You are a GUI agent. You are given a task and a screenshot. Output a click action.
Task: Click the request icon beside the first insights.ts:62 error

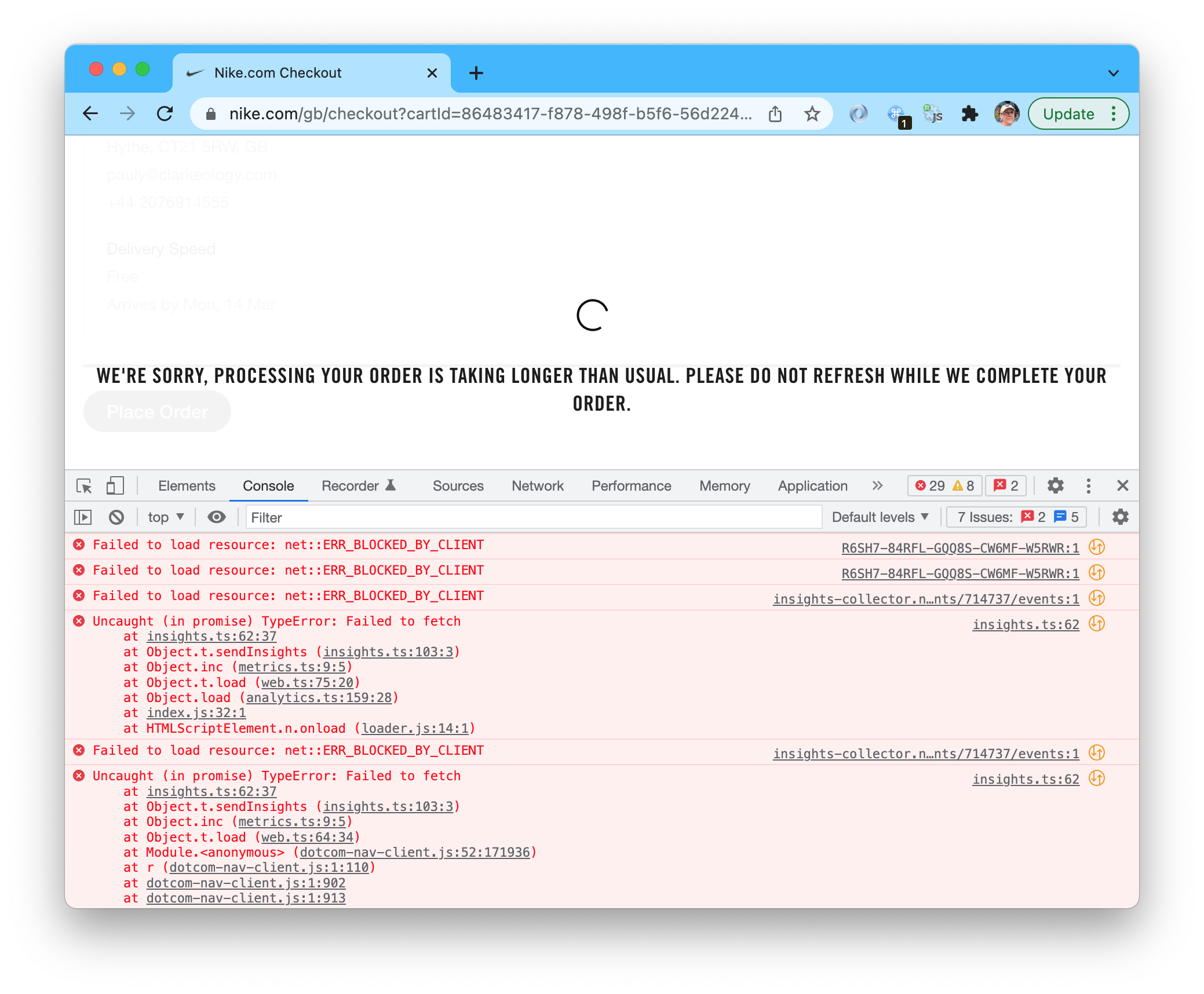(x=1097, y=623)
